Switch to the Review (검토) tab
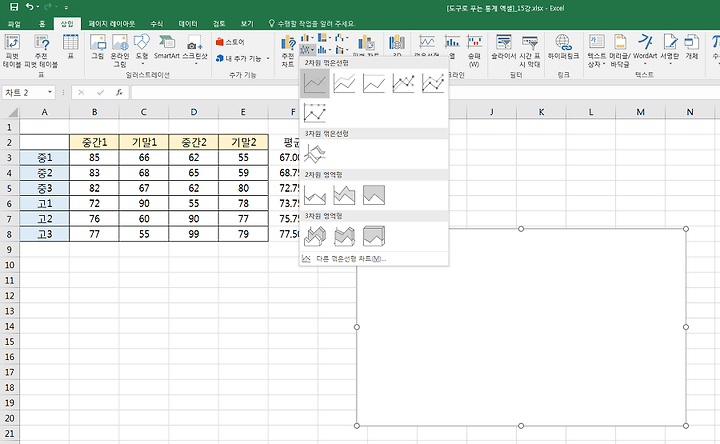 coord(219,23)
